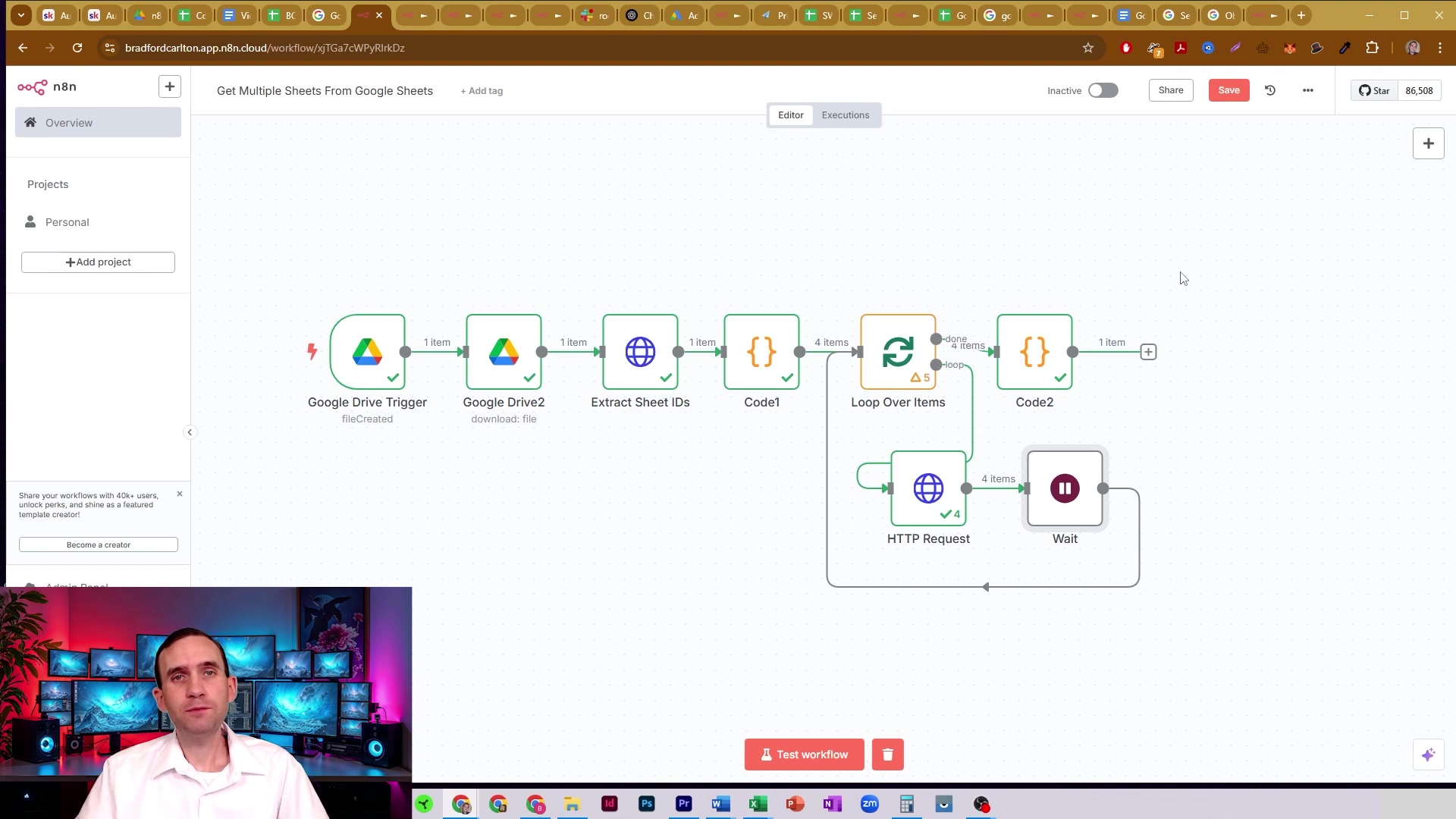Open the HTTP Request node

(928, 488)
